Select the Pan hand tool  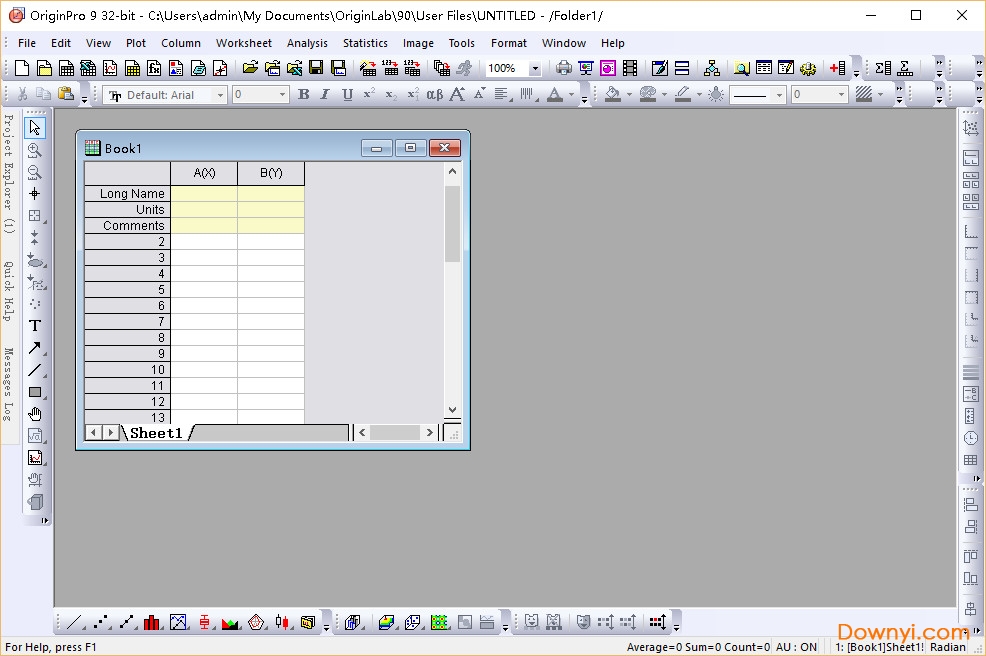pyautogui.click(x=35, y=414)
